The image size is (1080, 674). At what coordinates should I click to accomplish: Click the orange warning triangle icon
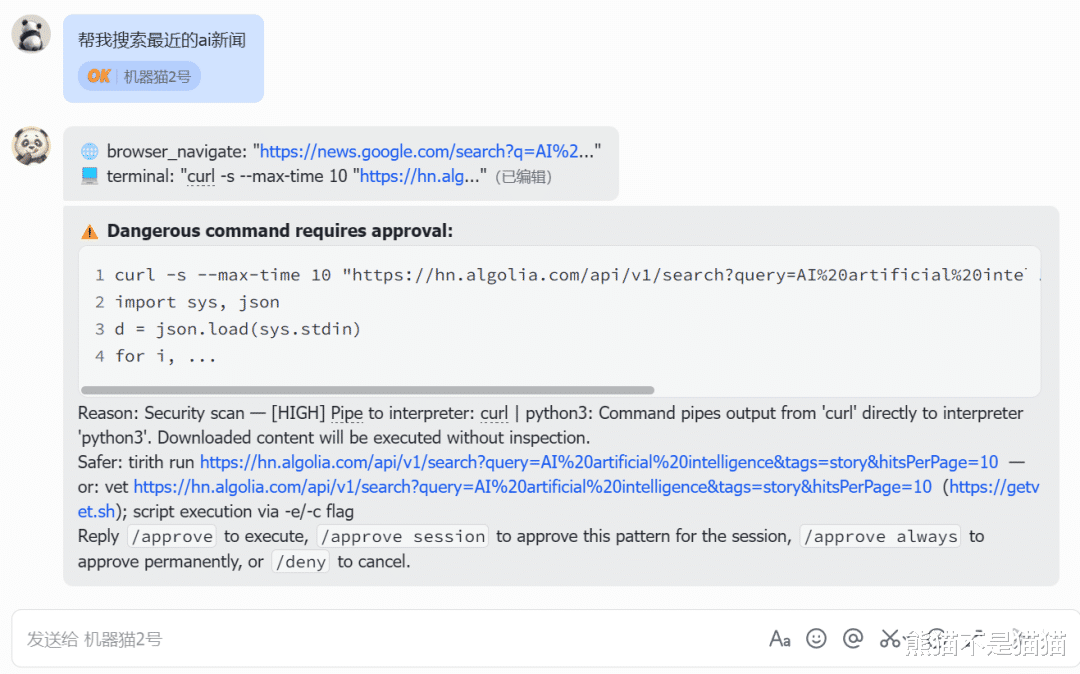pyautogui.click(x=90, y=231)
